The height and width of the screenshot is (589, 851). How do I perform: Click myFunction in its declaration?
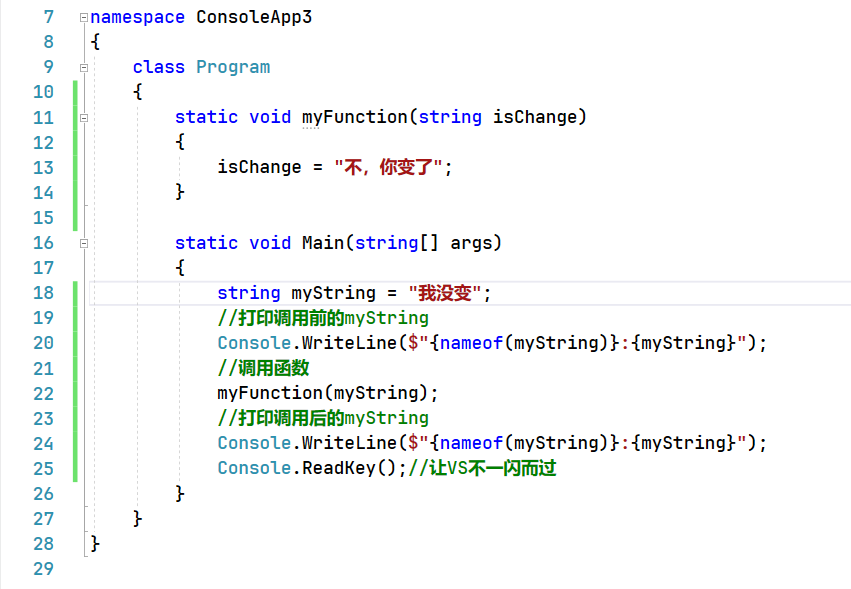(x=354, y=117)
